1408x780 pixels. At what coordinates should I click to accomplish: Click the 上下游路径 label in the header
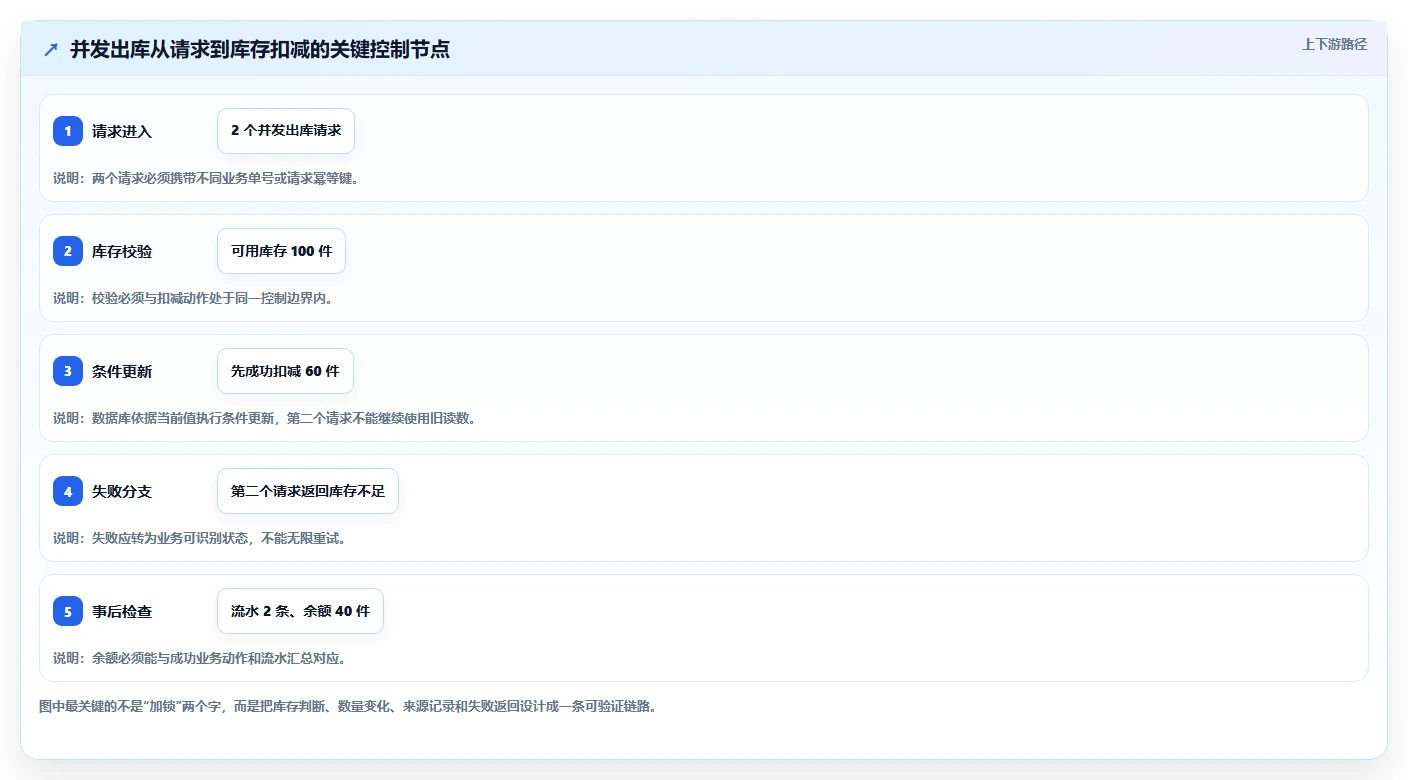(x=1334, y=44)
